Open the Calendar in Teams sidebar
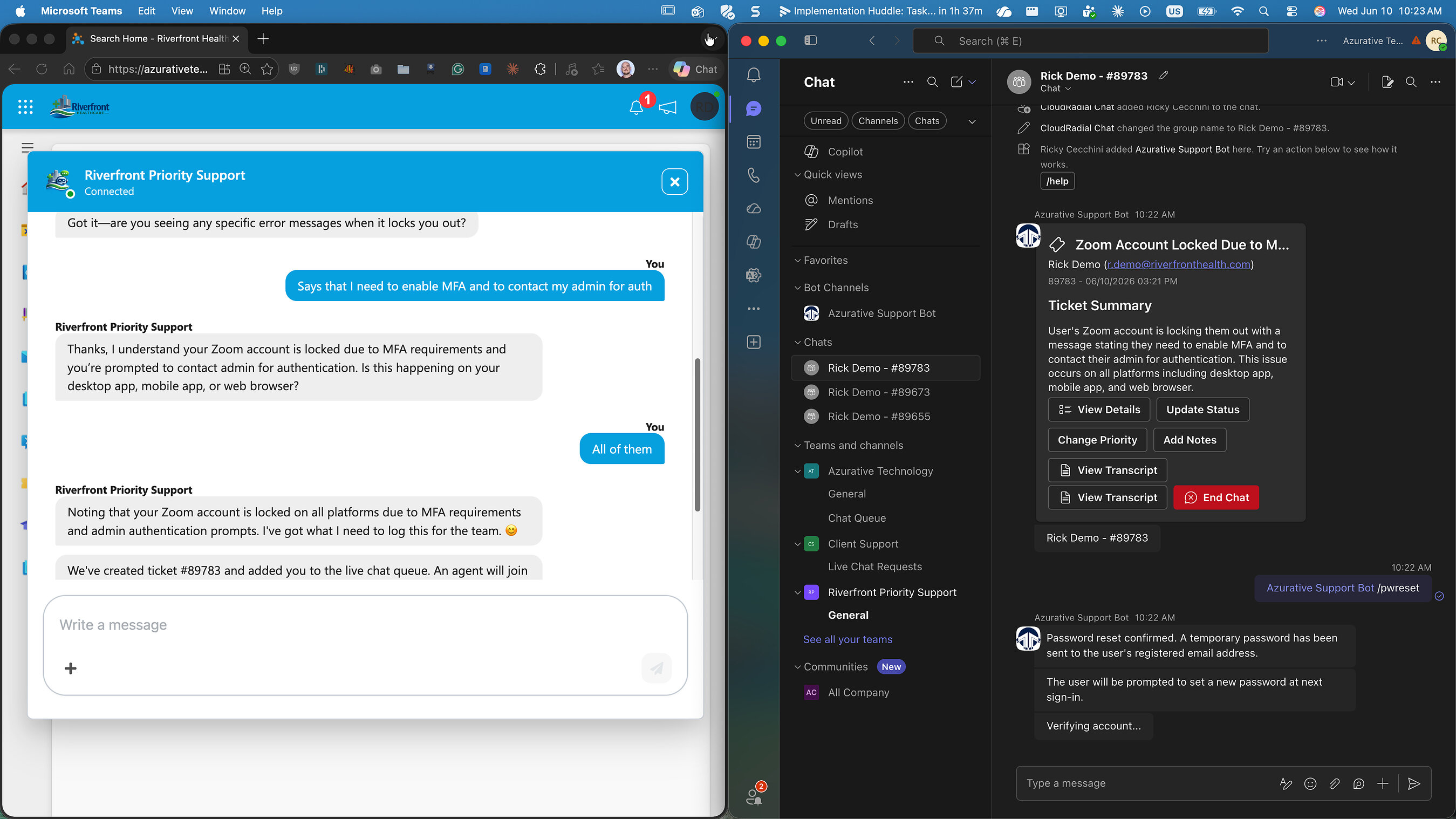Image resolution: width=1456 pixels, height=819 pixels. [x=754, y=142]
